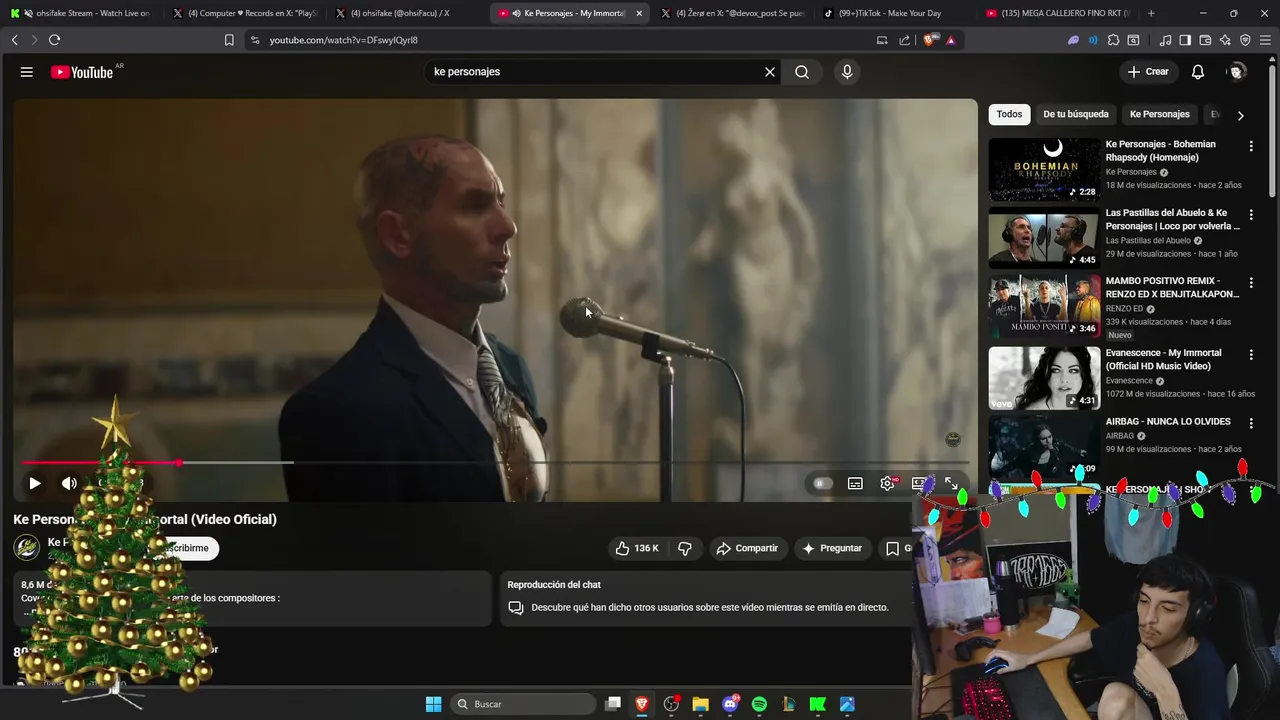Open Brave Rewards triangle icon

tap(951, 40)
